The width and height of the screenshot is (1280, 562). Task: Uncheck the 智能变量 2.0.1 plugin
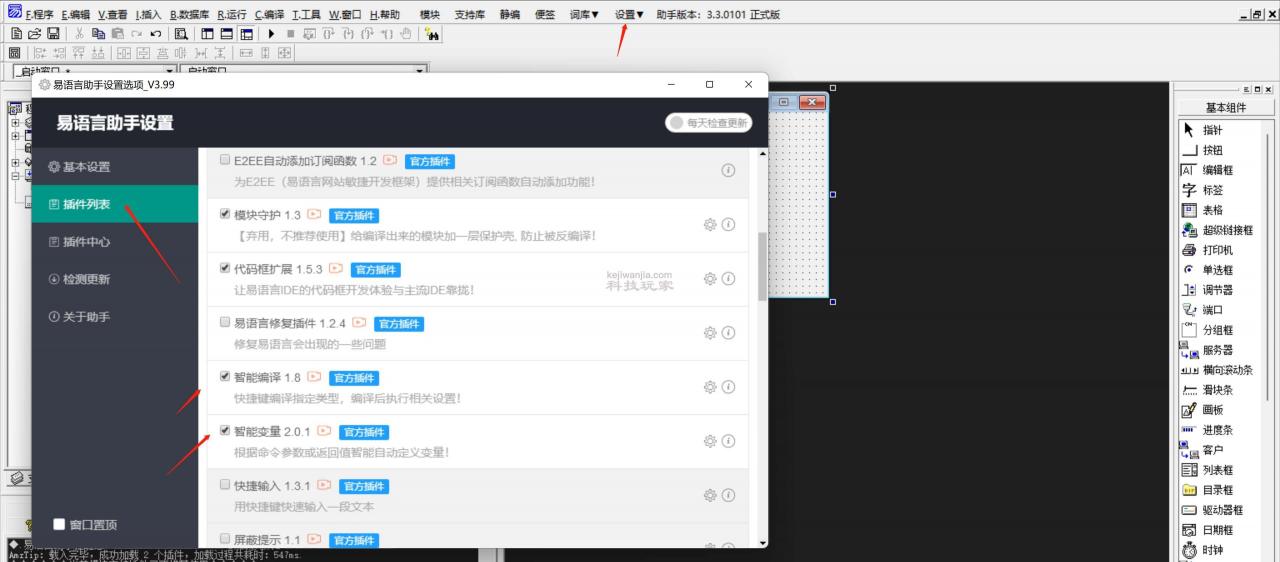(225, 431)
